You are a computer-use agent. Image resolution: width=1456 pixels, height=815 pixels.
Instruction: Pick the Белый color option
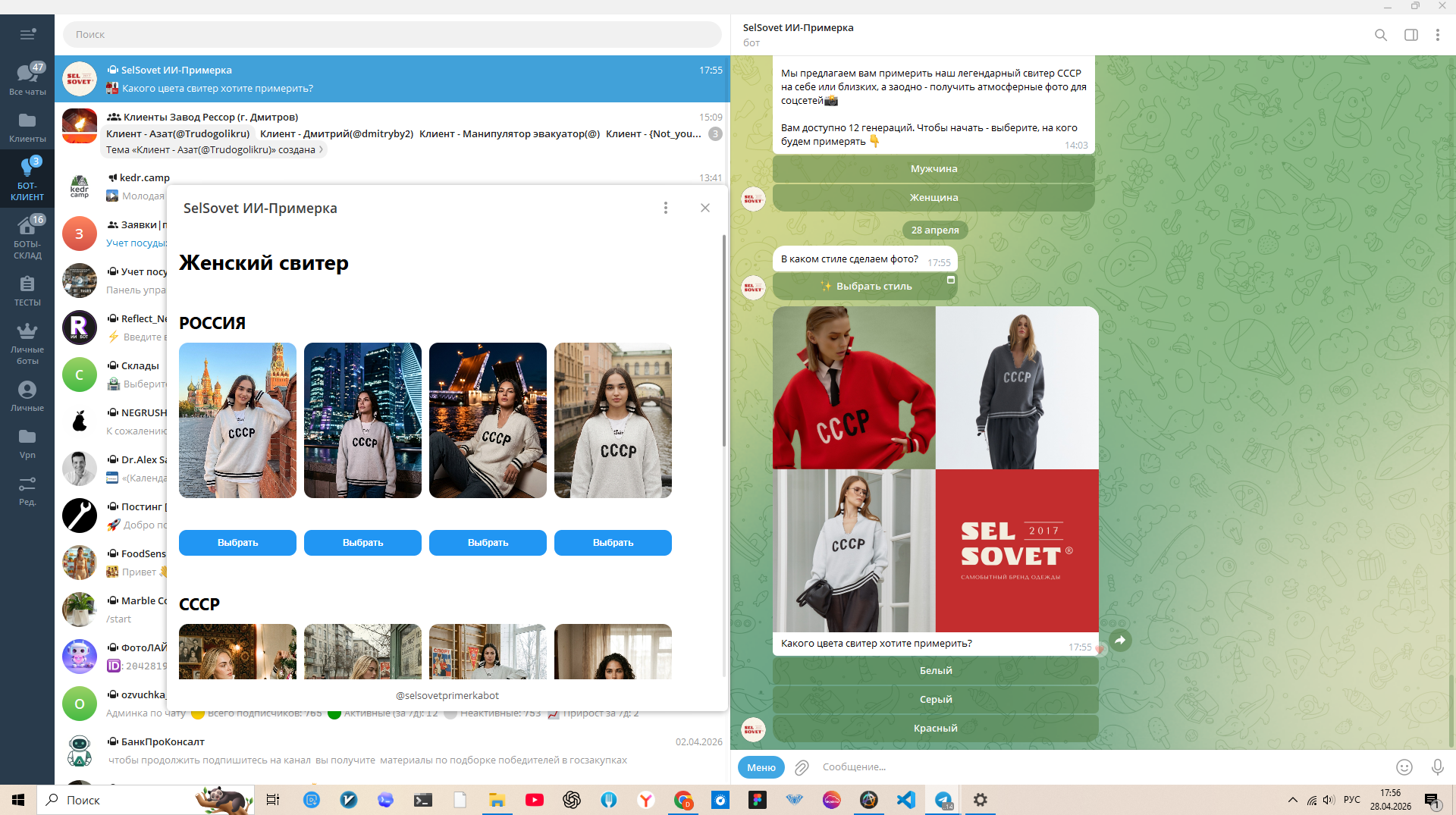click(x=936, y=670)
